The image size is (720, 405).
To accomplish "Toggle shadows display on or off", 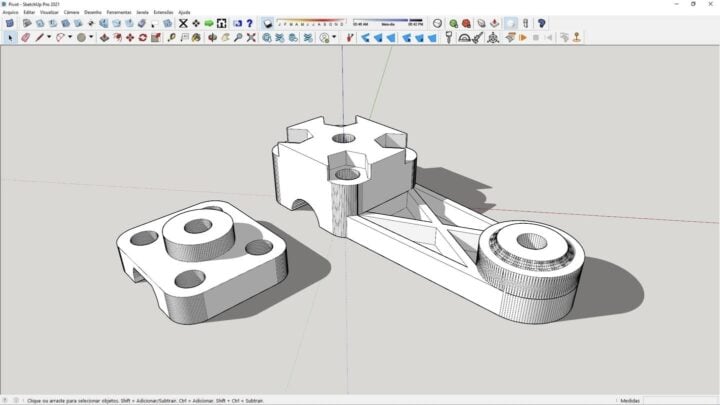I will coord(268,23).
